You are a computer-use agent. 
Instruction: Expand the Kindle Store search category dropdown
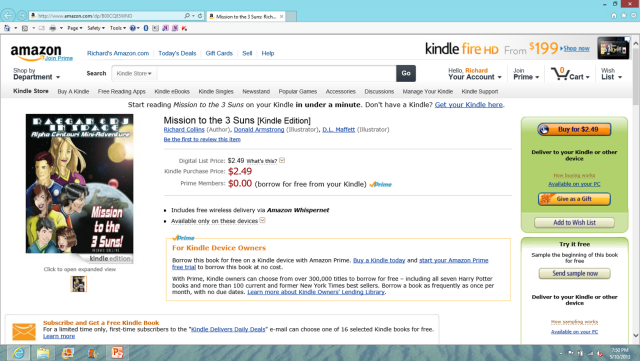(134, 74)
